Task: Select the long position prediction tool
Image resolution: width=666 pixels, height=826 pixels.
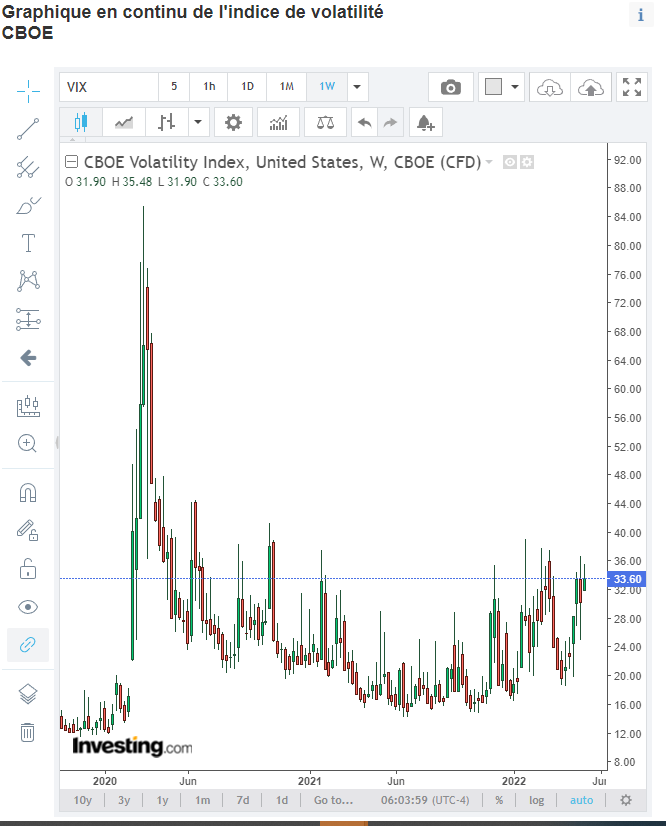Action: click(x=28, y=319)
